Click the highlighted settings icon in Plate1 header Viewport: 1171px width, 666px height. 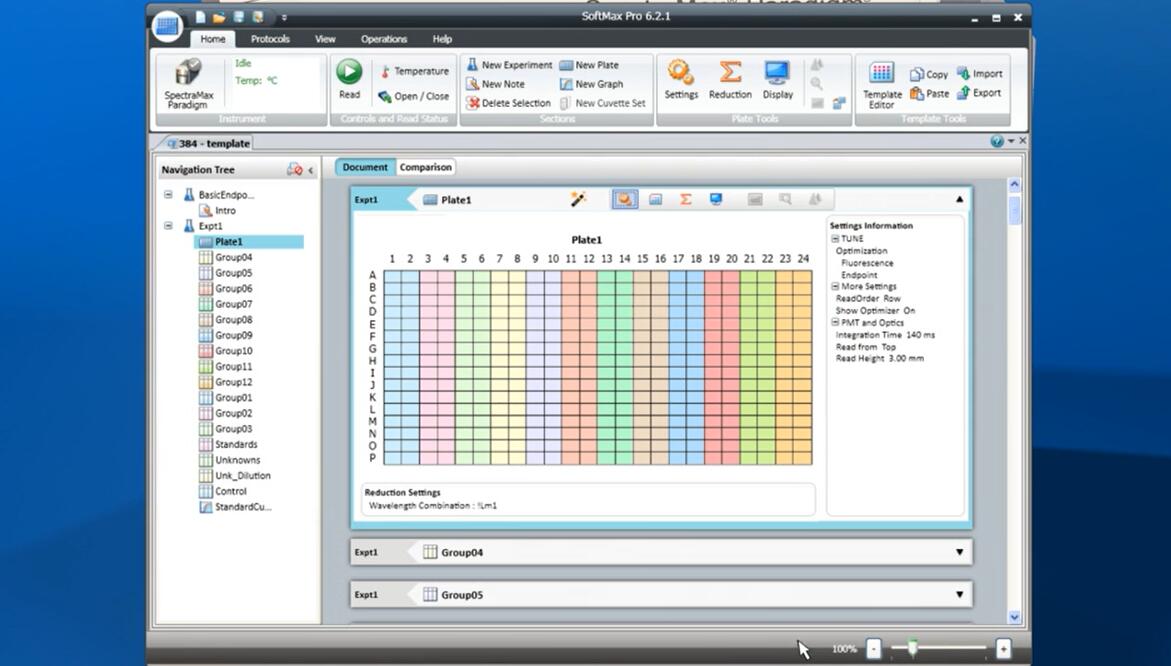coord(625,199)
